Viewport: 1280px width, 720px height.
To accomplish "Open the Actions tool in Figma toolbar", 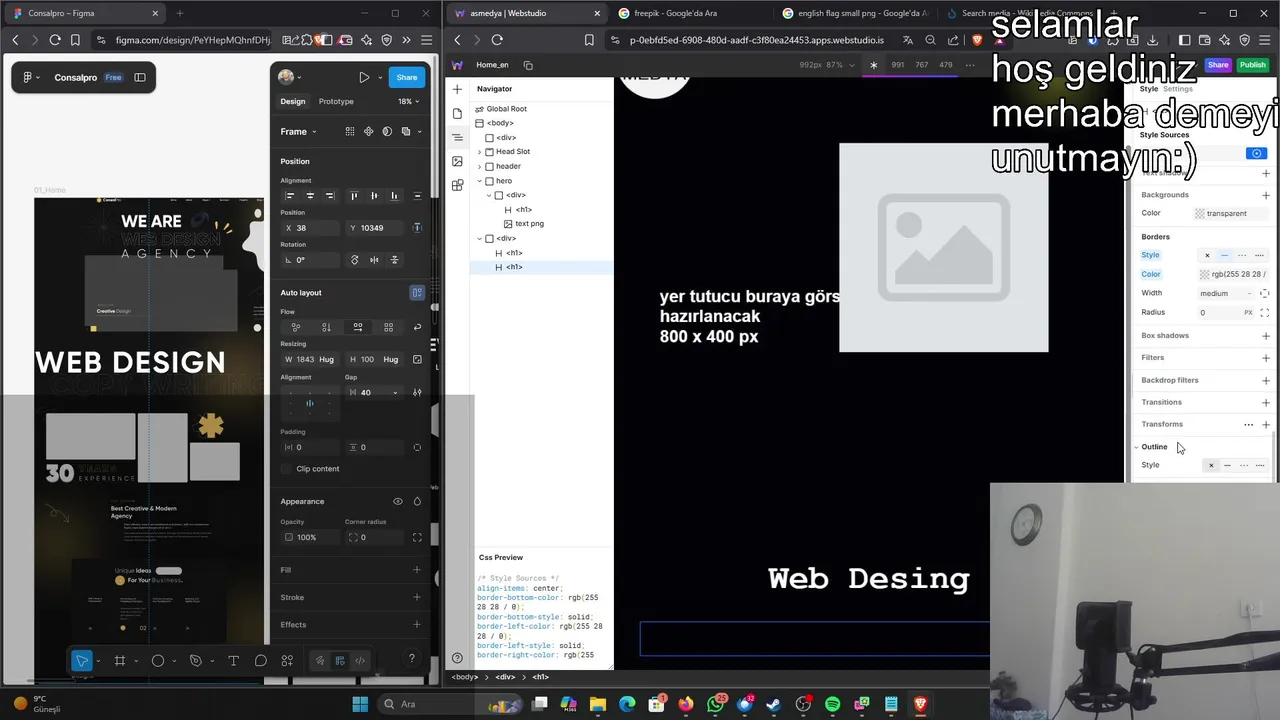I will coord(287,660).
